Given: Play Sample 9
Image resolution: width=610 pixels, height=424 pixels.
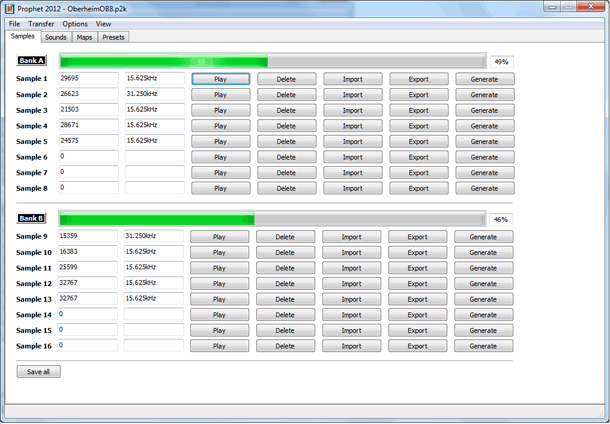Looking at the screenshot, I should [219, 237].
